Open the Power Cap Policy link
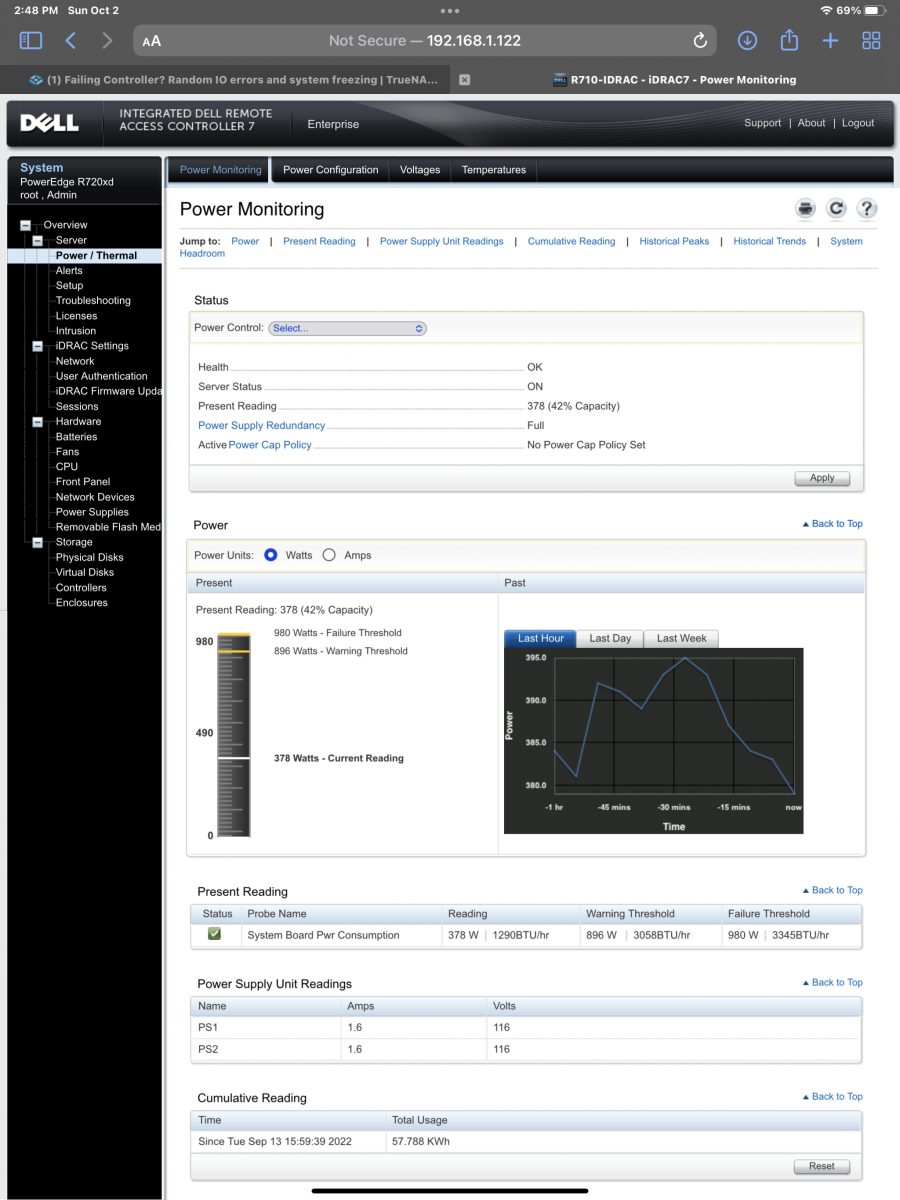 click(270, 445)
